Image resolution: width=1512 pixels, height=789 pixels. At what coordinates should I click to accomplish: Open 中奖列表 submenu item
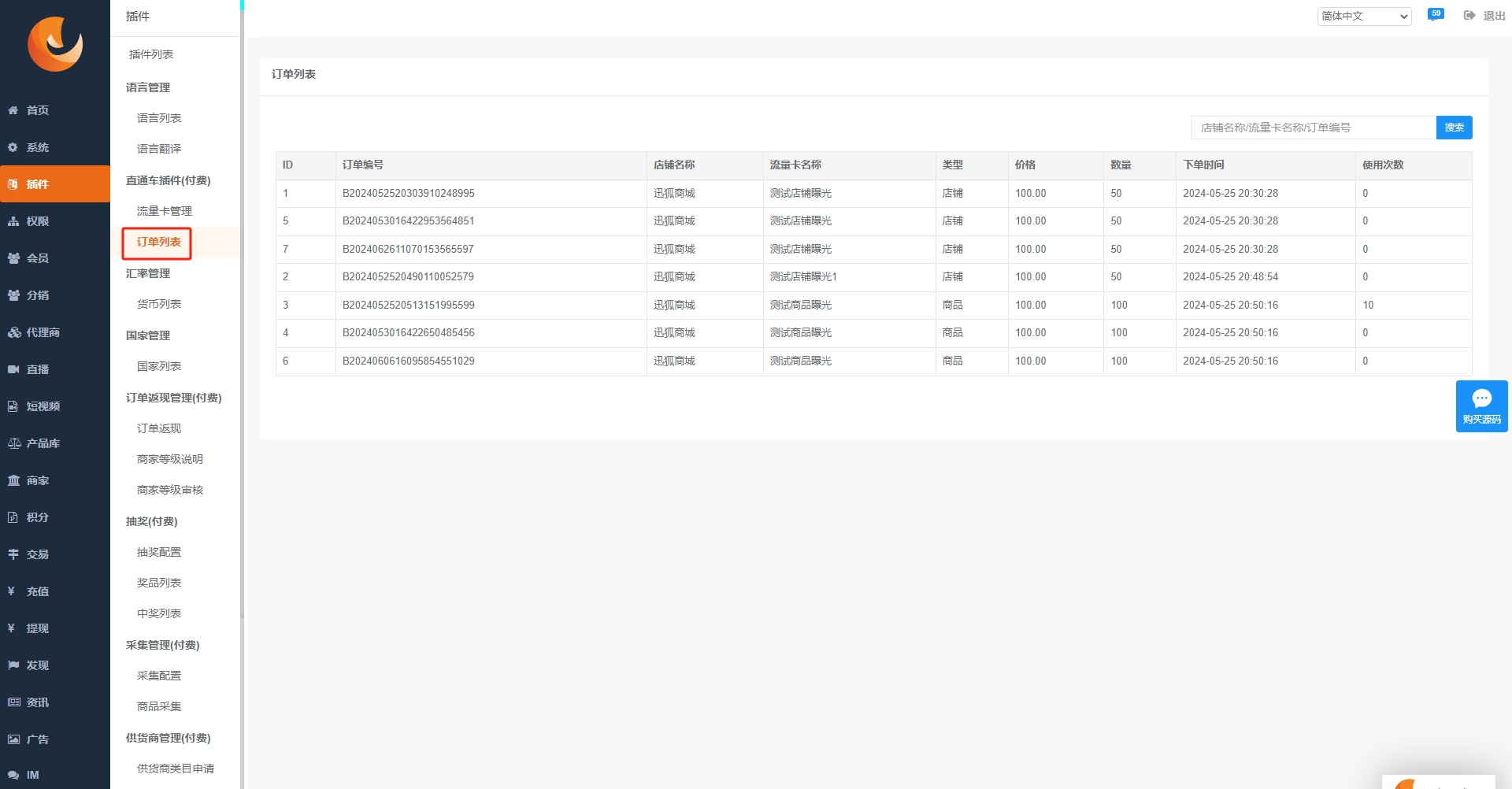coord(159,613)
